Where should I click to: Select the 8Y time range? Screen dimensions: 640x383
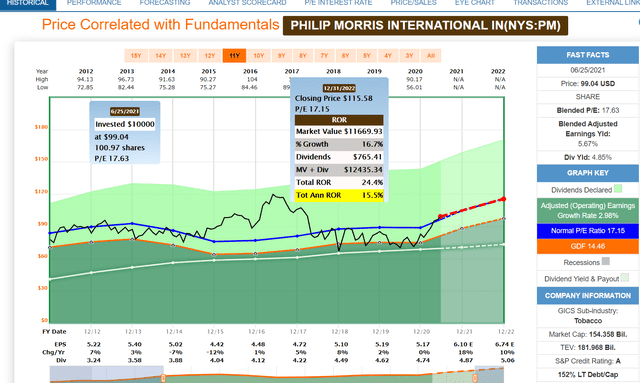coord(303,56)
